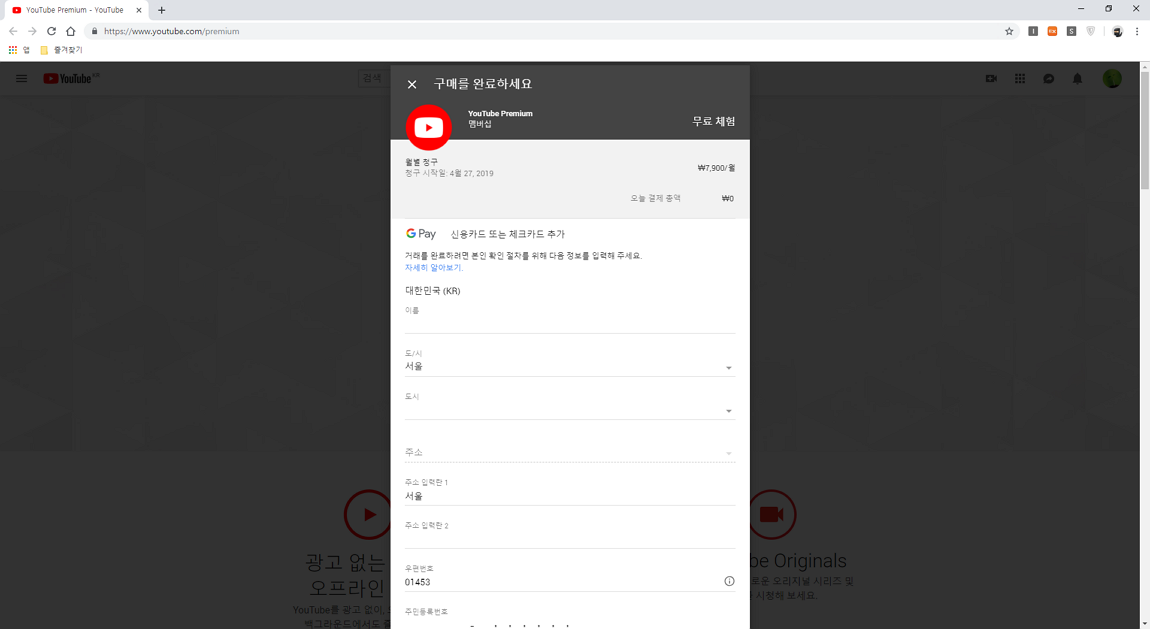Click the Google Pay logo
The height and width of the screenshot is (629, 1150).
(x=421, y=234)
